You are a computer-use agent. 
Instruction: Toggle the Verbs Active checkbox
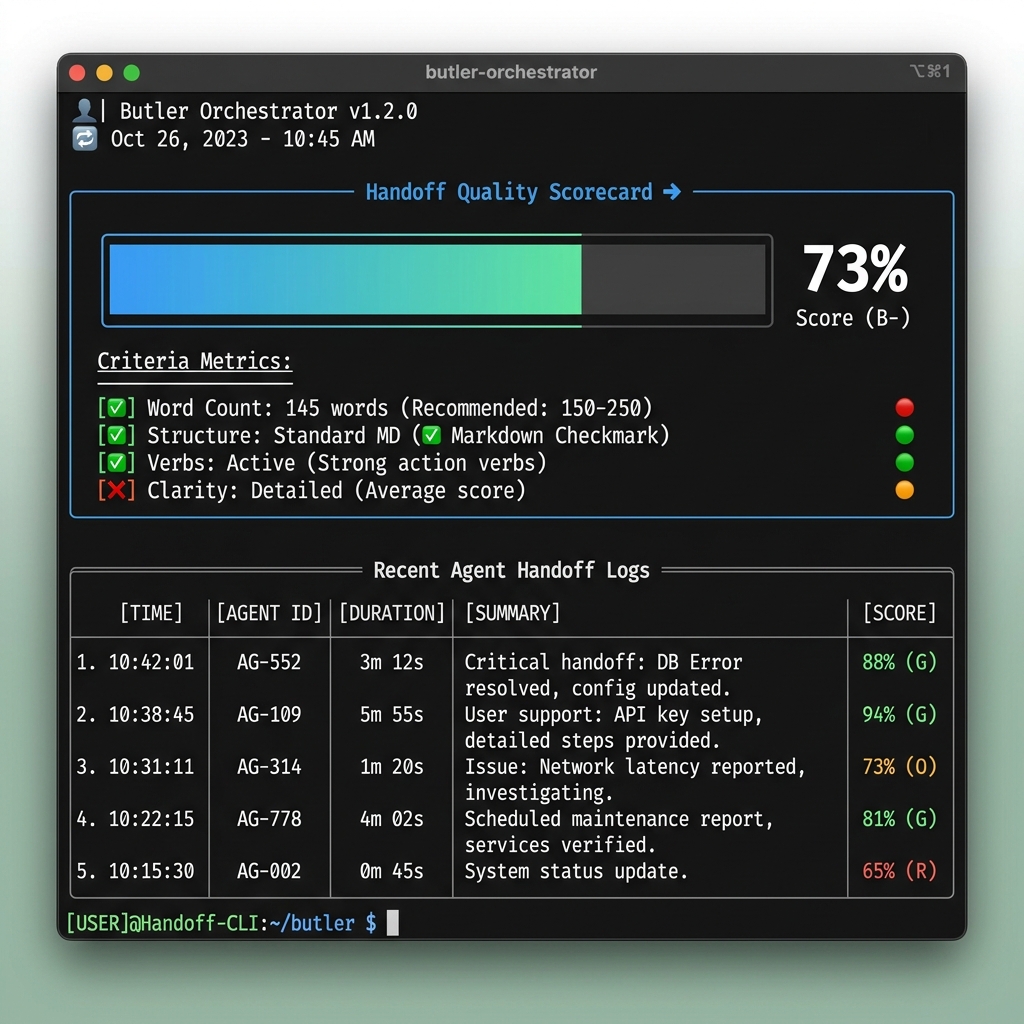click(116, 462)
